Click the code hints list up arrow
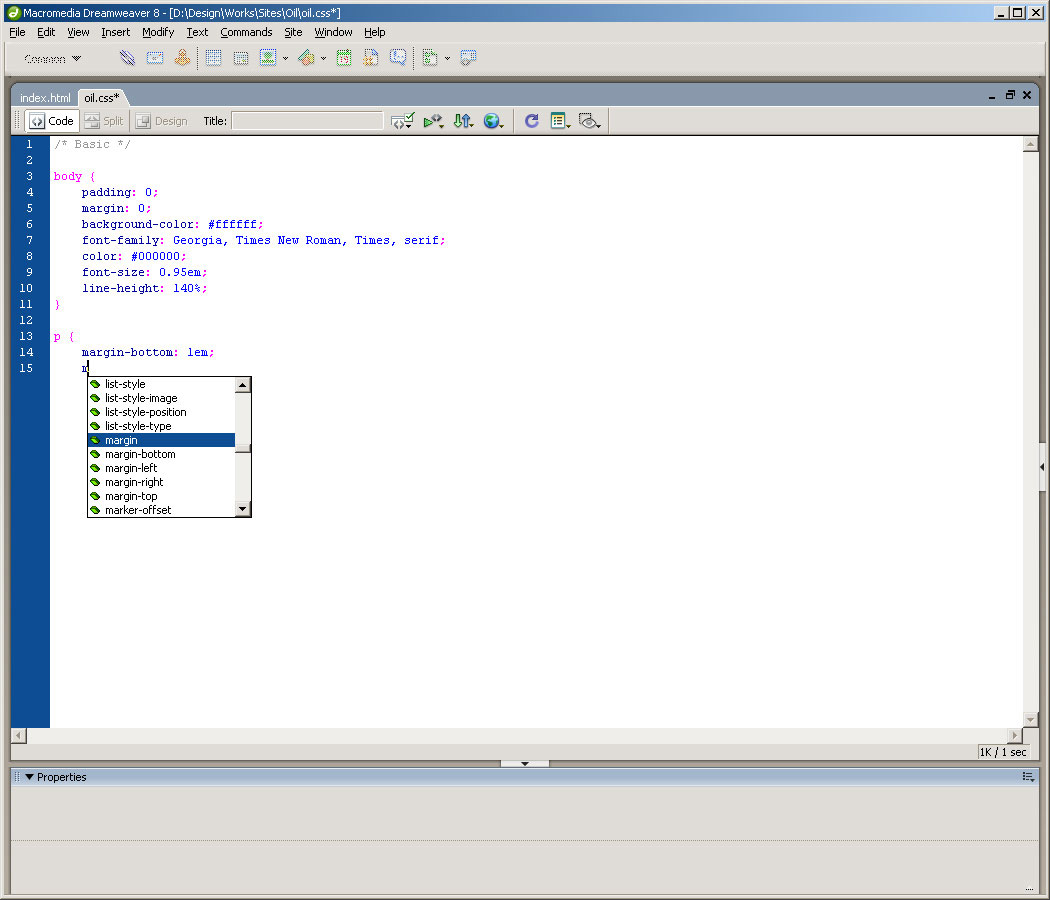This screenshot has height=900, width=1050. click(242, 384)
